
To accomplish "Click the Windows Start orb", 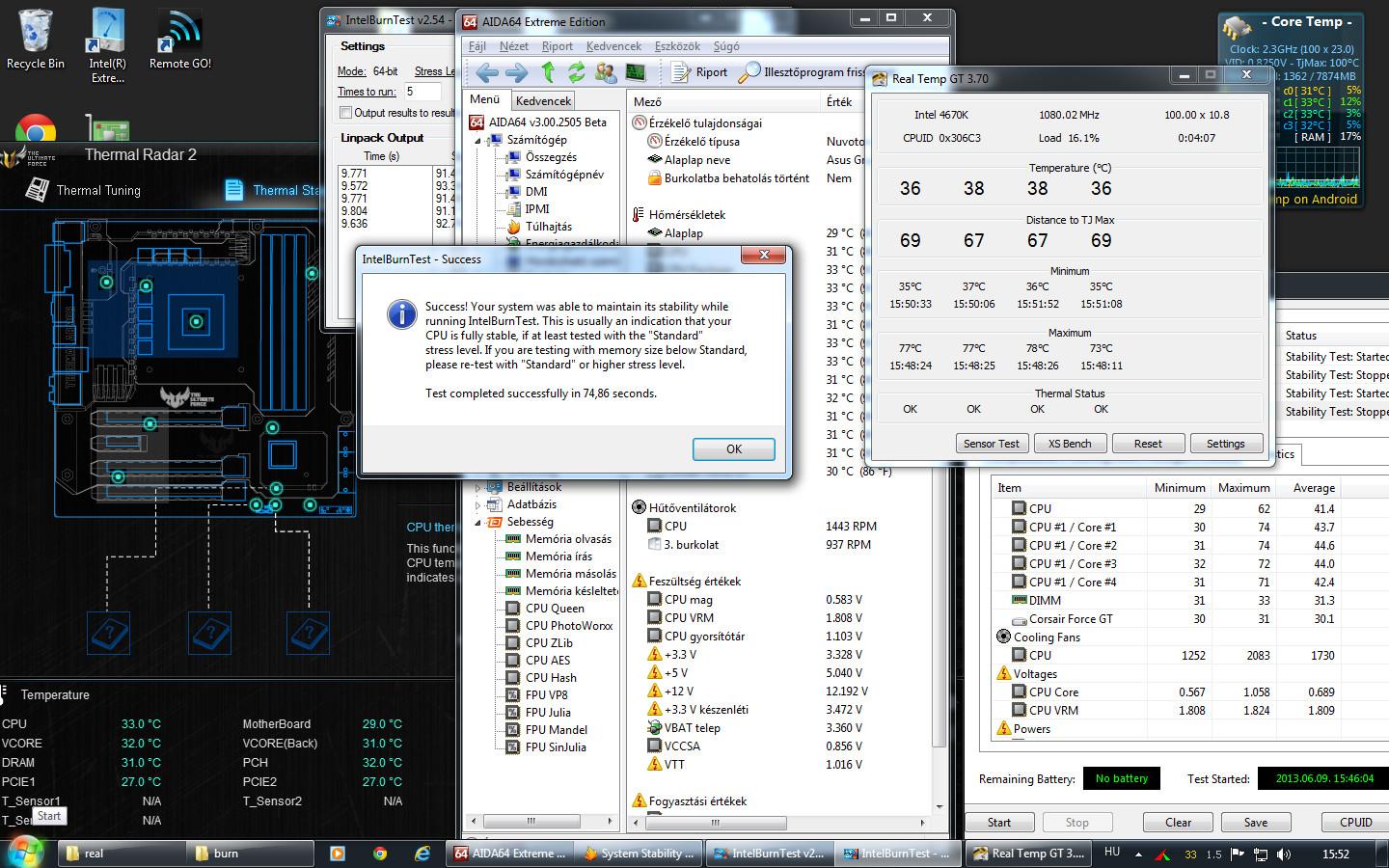I will [25, 852].
